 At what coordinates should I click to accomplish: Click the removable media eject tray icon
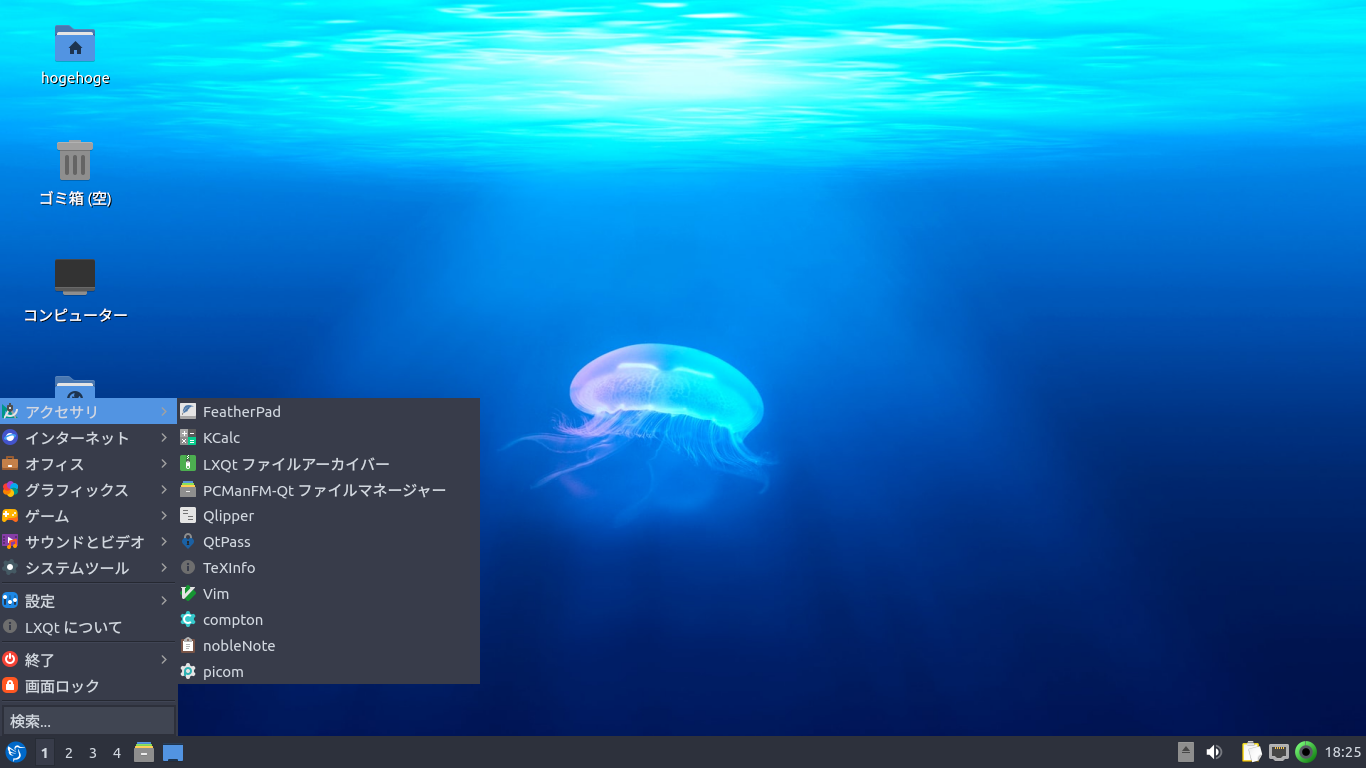[1186, 752]
